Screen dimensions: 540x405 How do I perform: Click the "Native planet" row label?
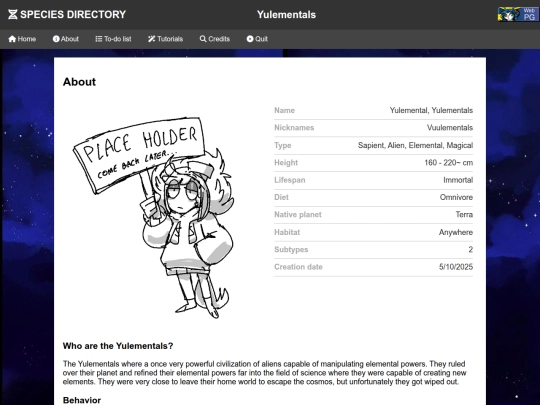(298, 215)
